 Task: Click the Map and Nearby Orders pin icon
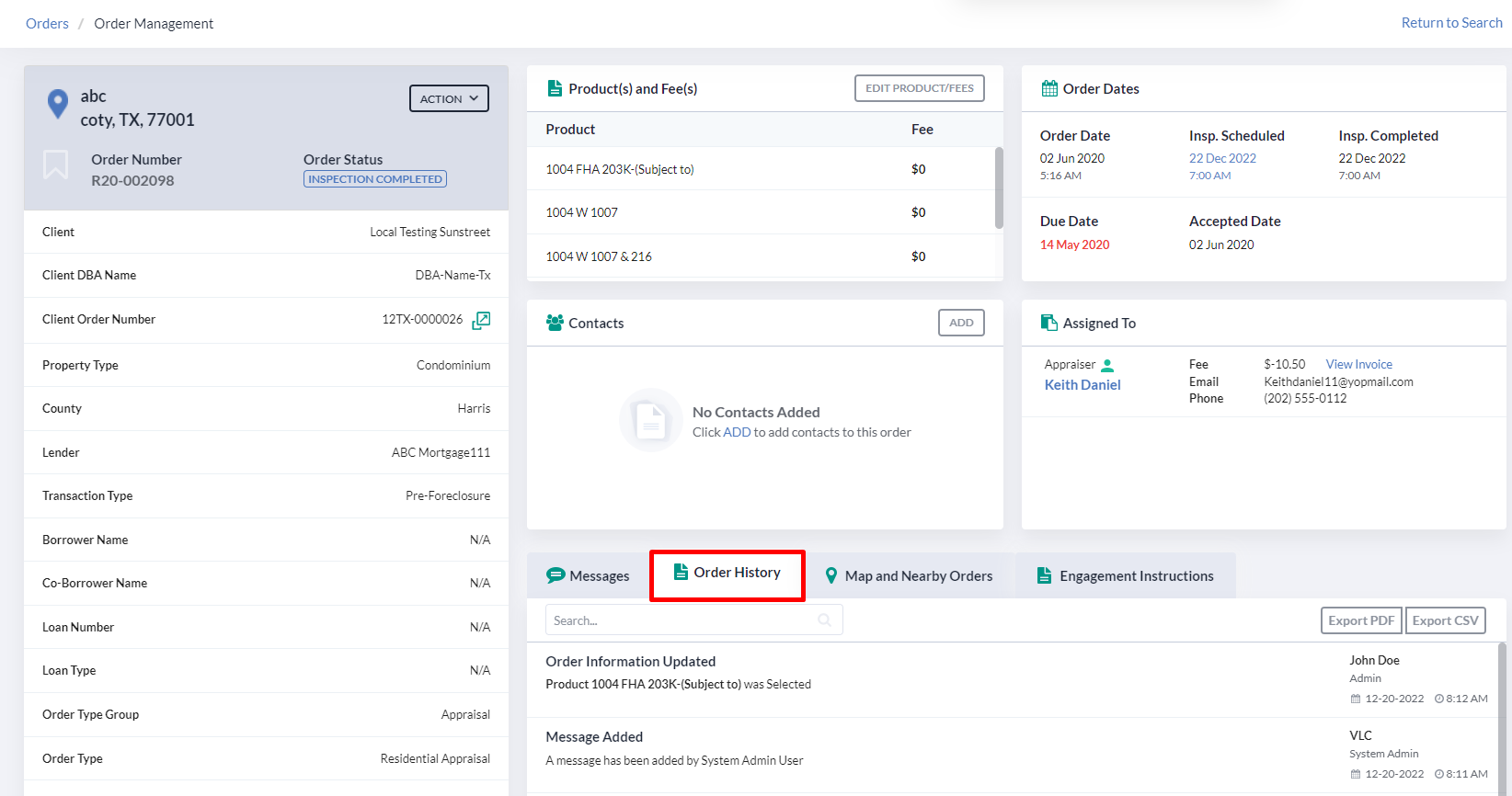(831, 575)
